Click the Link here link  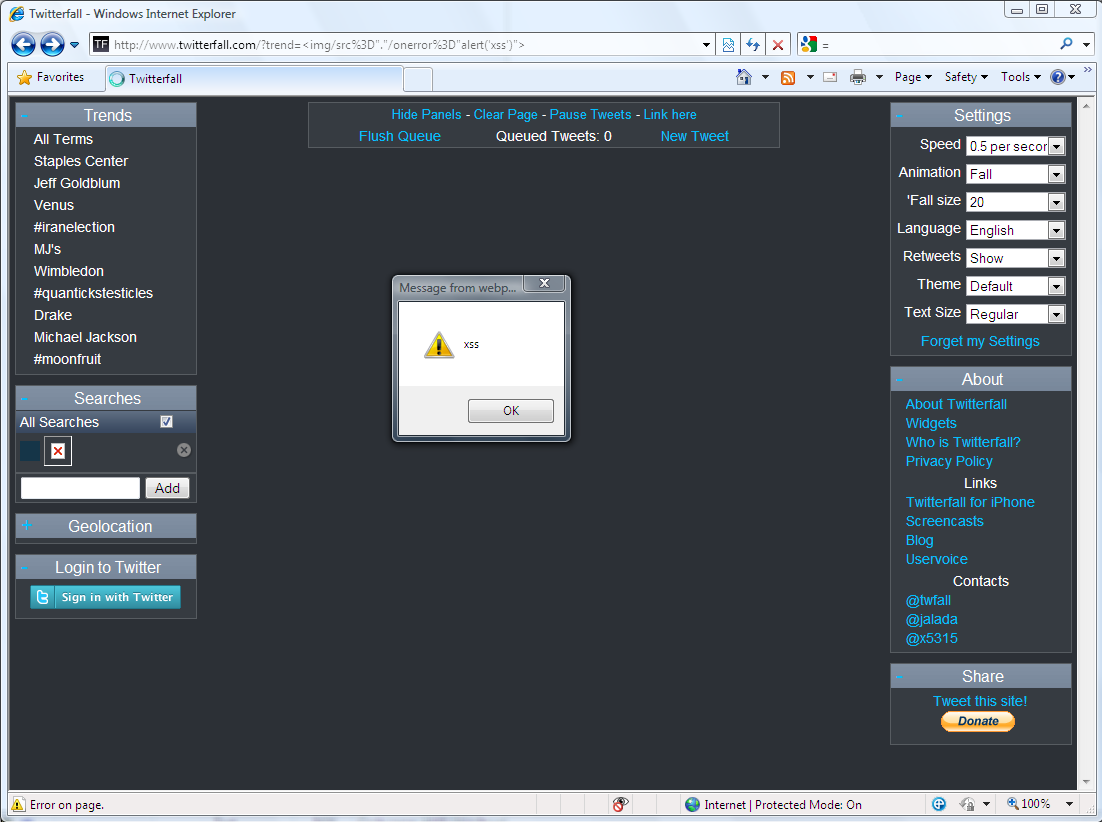670,115
